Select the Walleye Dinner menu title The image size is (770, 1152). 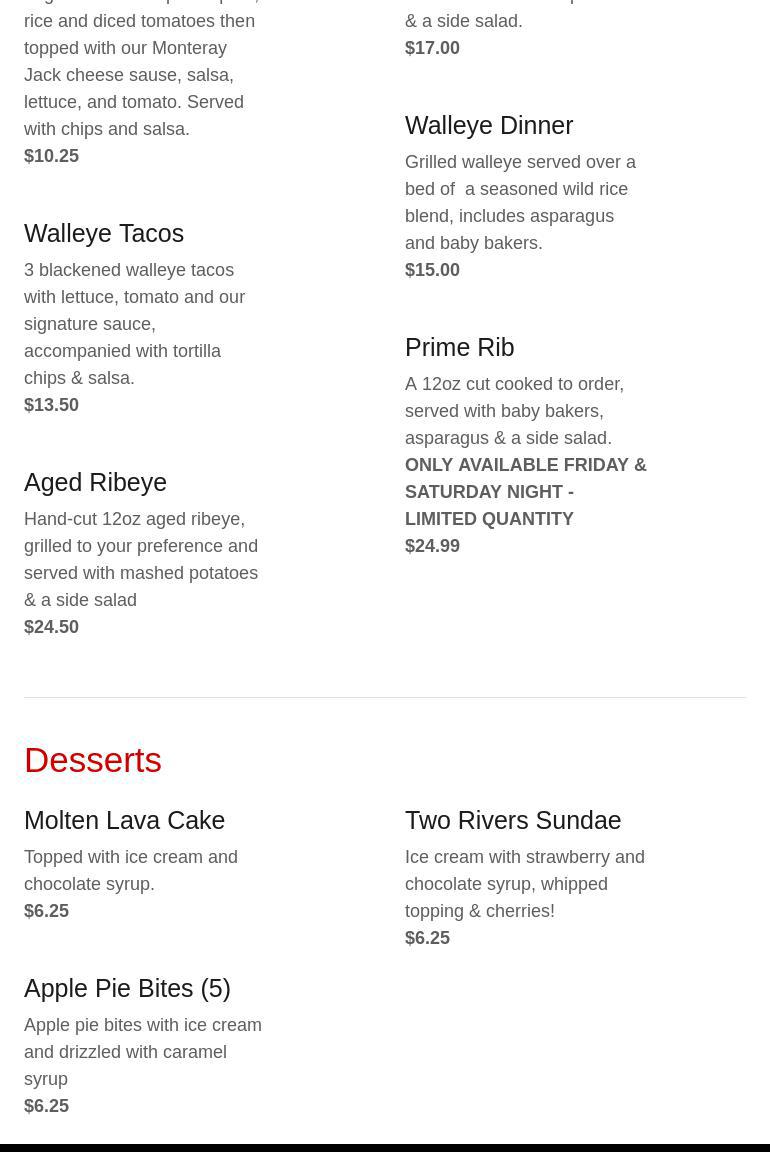pos(489,126)
